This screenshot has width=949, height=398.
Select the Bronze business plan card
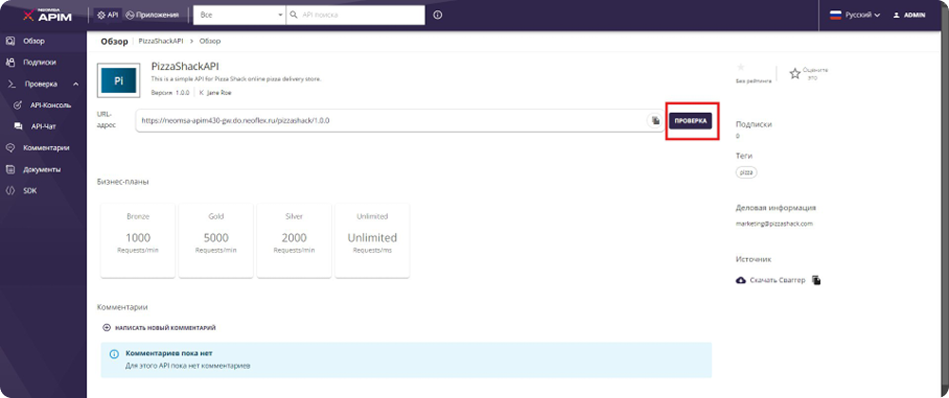(x=138, y=241)
